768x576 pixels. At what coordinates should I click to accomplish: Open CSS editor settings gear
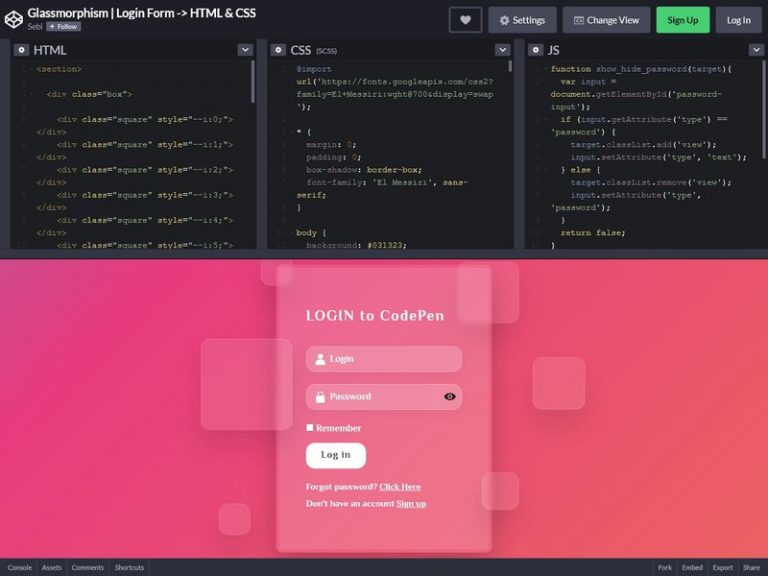pyautogui.click(x=277, y=49)
